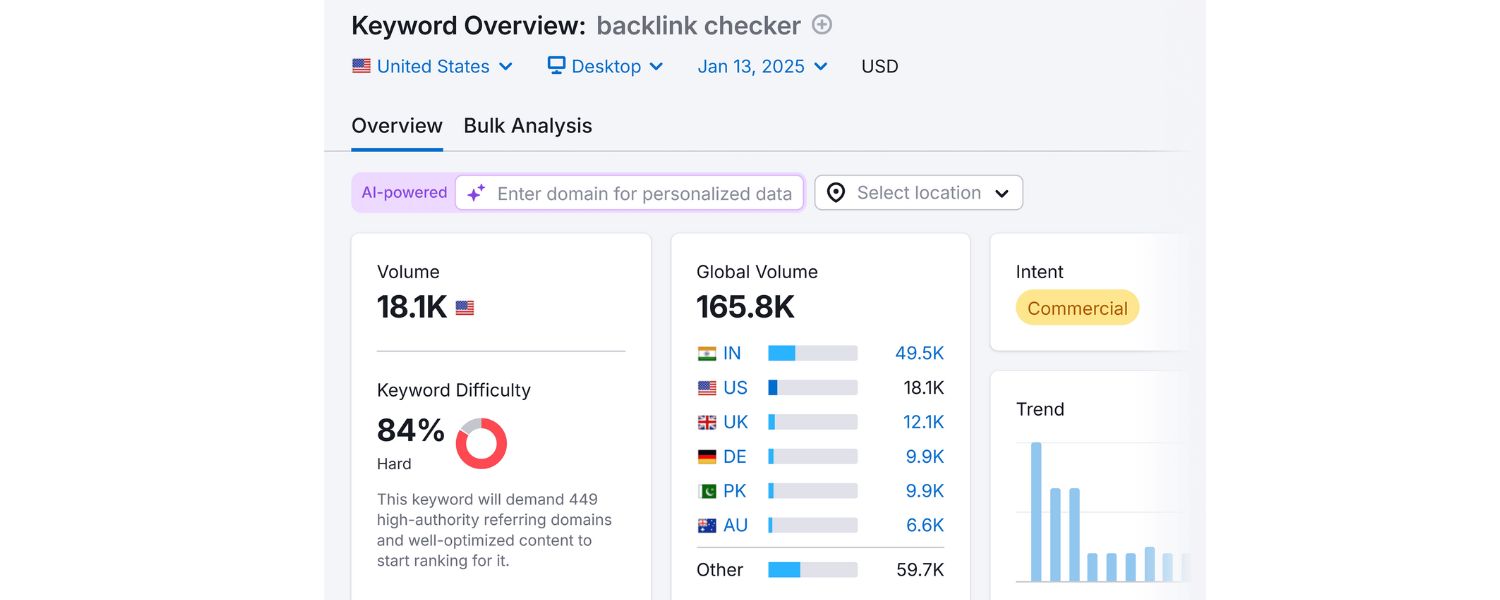Click the Commercial intent badge
The image size is (1500, 600).
click(1077, 308)
